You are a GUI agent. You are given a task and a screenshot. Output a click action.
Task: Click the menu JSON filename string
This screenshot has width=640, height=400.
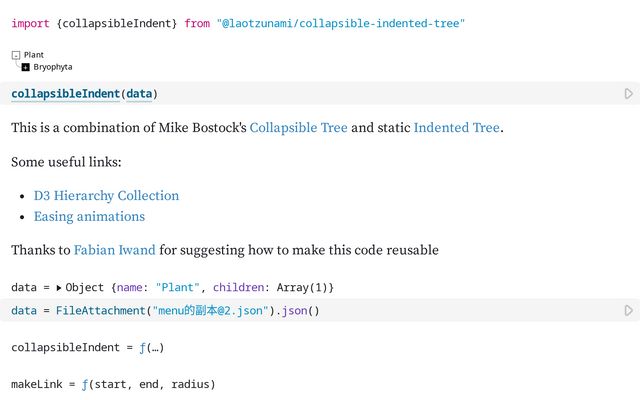(x=210, y=311)
